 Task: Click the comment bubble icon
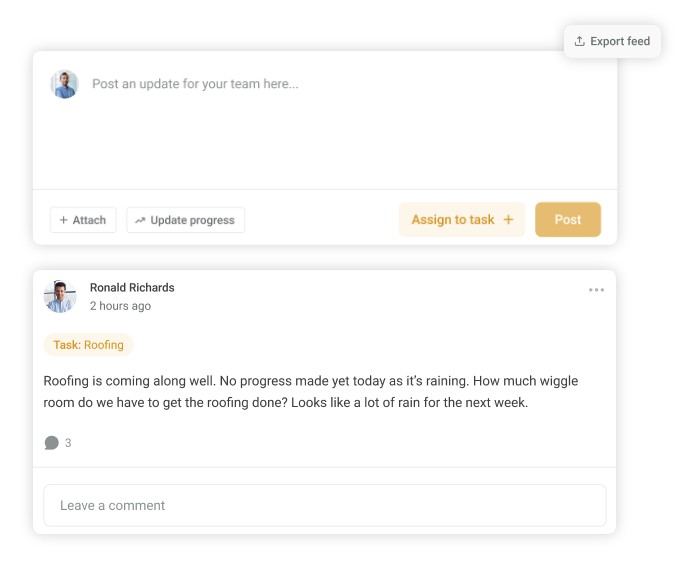click(x=52, y=443)
